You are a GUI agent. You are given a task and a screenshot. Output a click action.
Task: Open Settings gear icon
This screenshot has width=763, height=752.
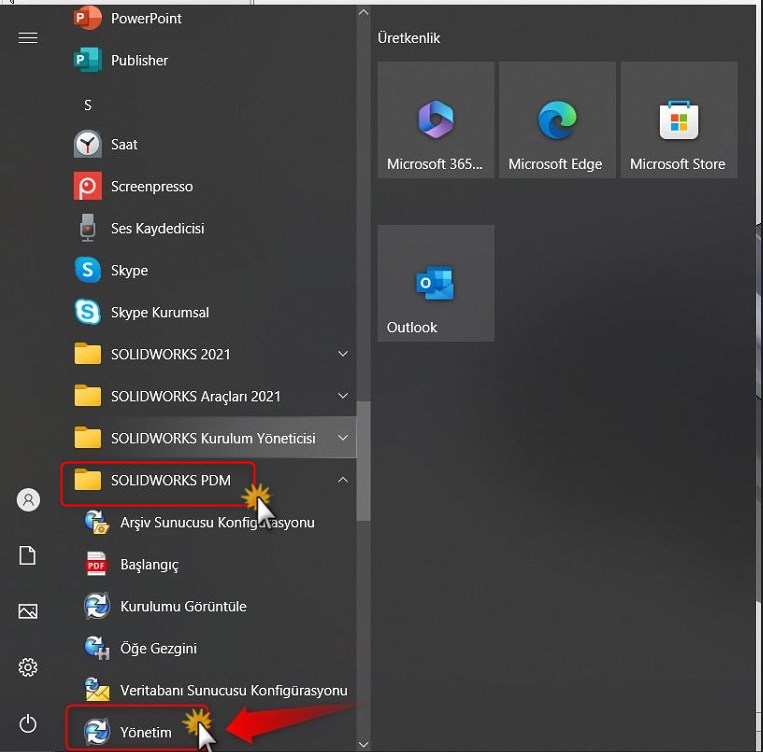coord(28,667)
